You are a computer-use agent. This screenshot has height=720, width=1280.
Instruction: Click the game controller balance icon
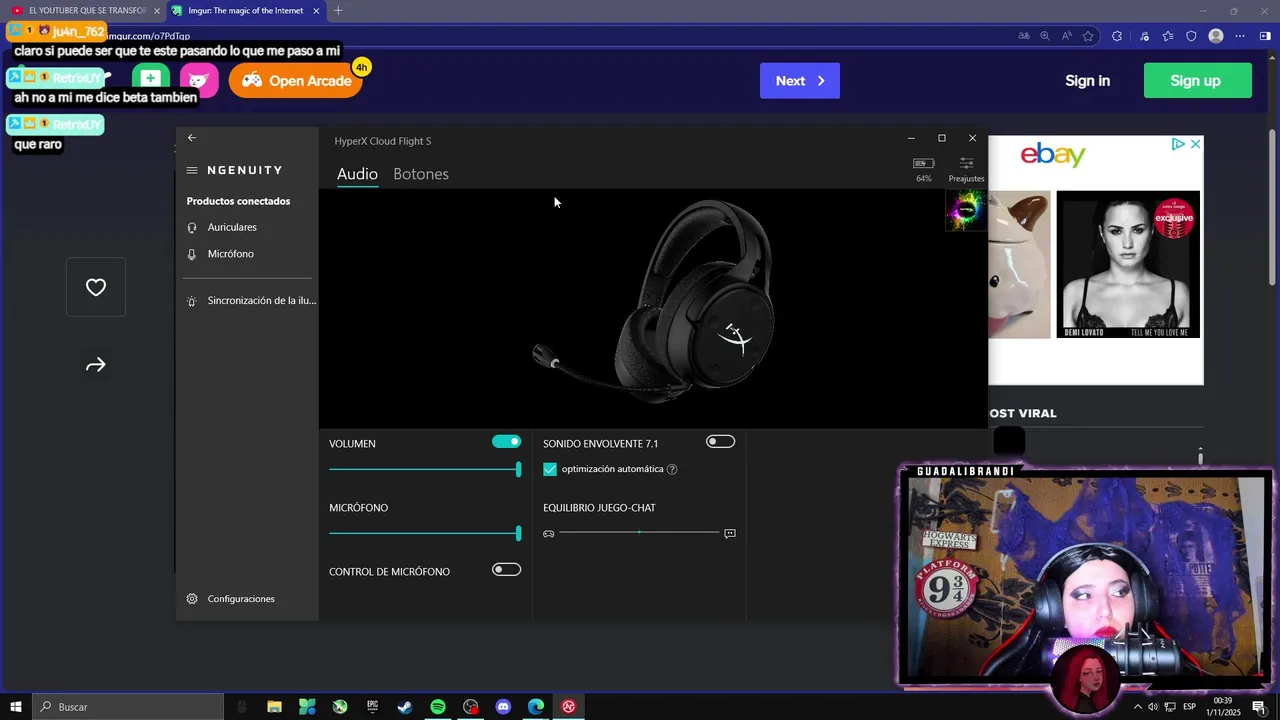(548, 534)
